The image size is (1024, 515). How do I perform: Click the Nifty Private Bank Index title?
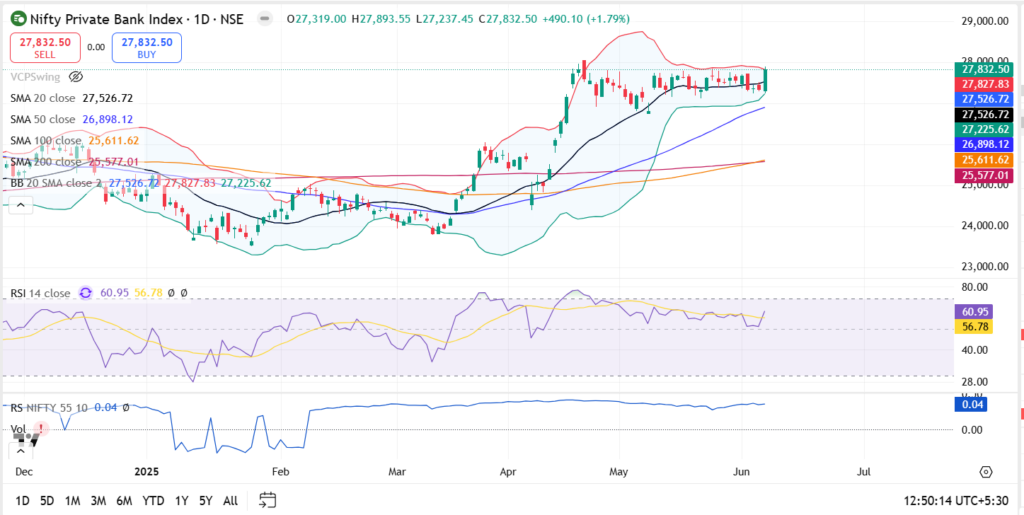[x=107, y=19]
